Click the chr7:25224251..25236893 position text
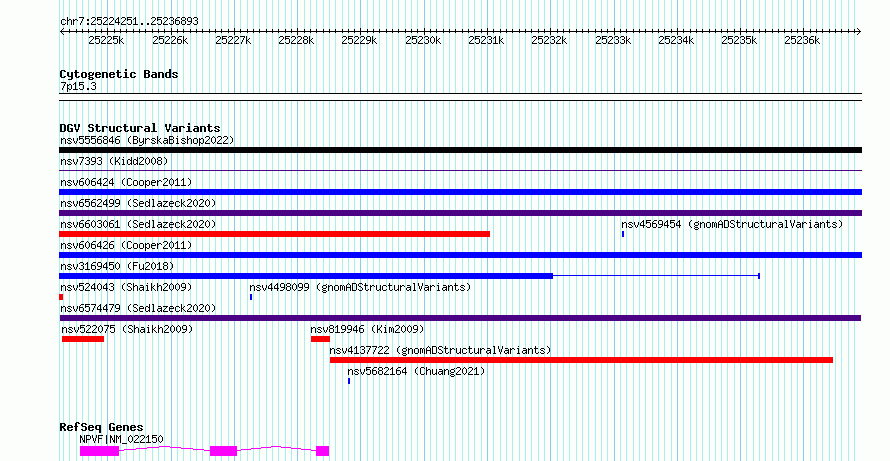This screenshot has height=461, width=890. click(x=129, y=22)
